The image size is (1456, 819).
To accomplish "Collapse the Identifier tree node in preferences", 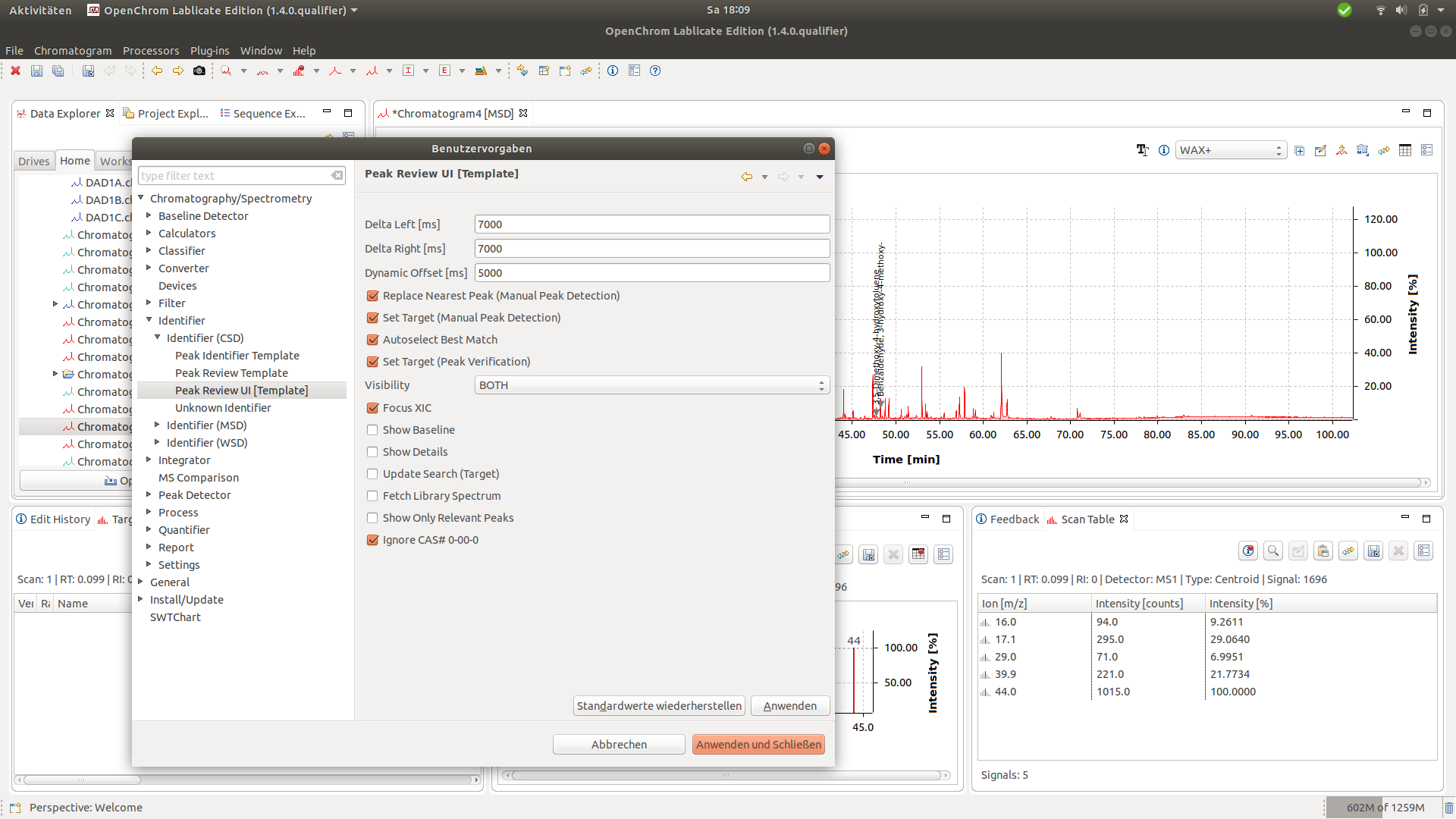I will 149,320.
